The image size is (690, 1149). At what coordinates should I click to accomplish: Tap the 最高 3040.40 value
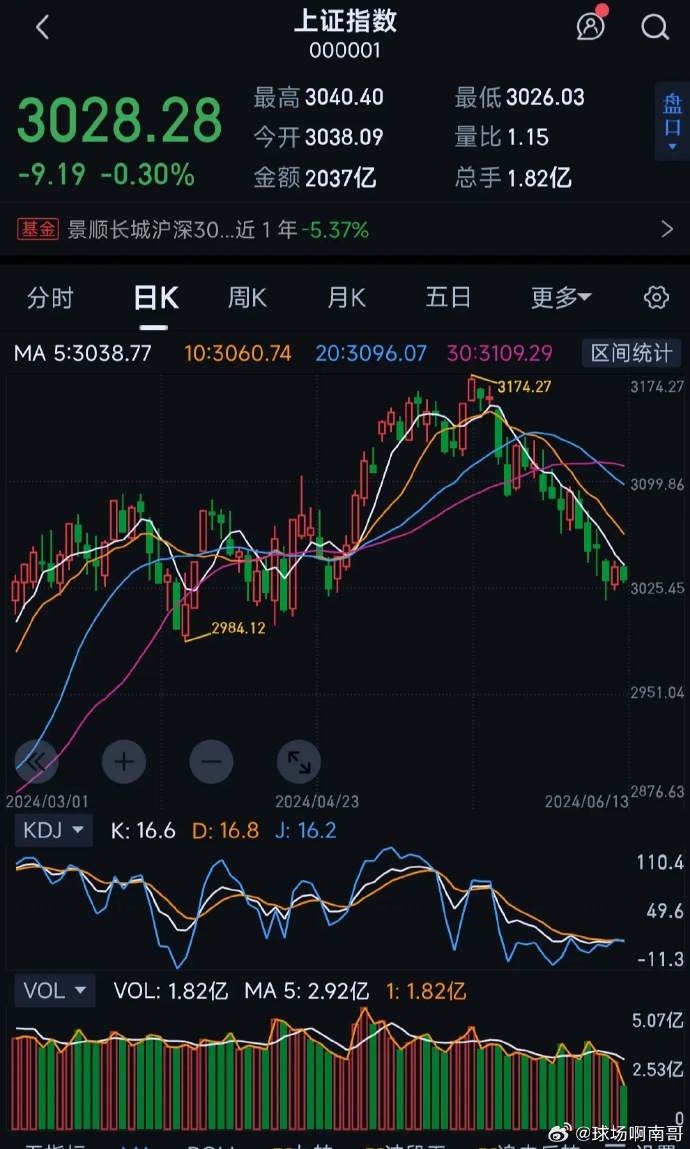tap(319, 97)
